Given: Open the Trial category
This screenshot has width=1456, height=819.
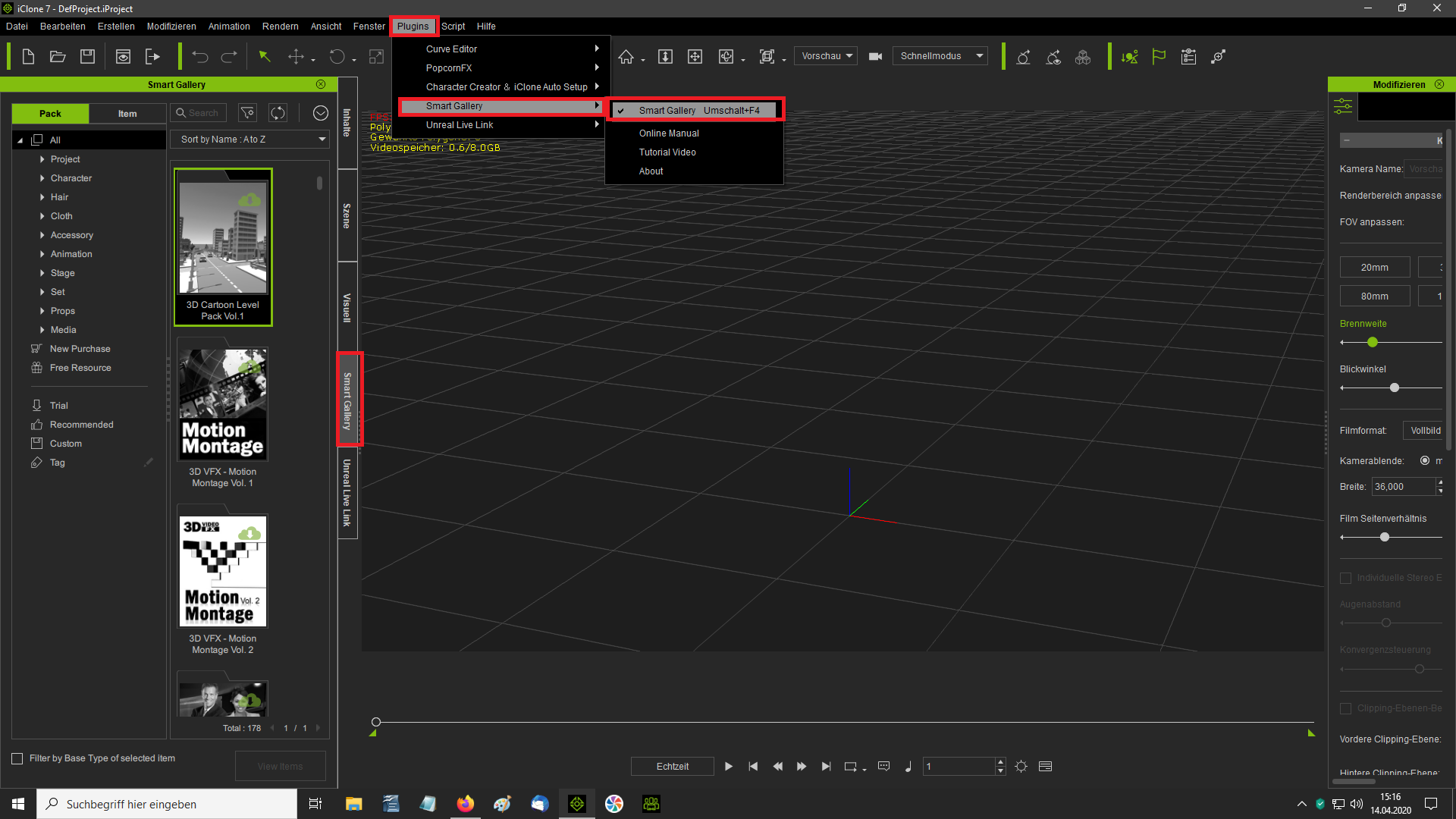Looking at the screenshot, I should 58,406.
